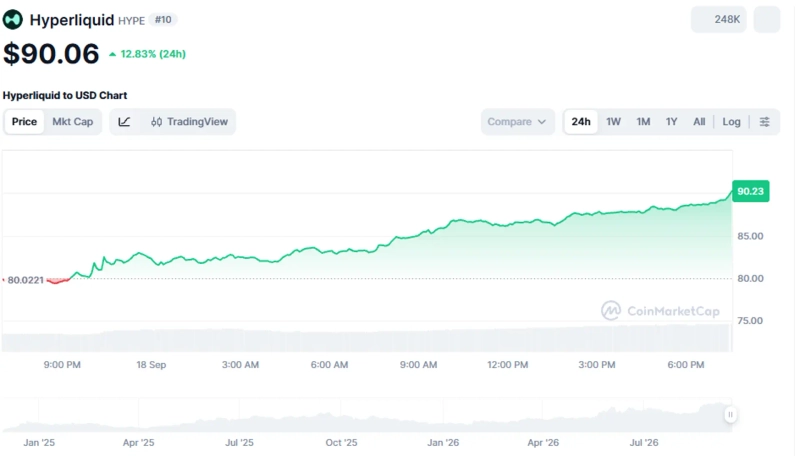Click the 12.83% (24h) change indicator
This screenshot has height=456, width=800.
(x=147, y=54)
